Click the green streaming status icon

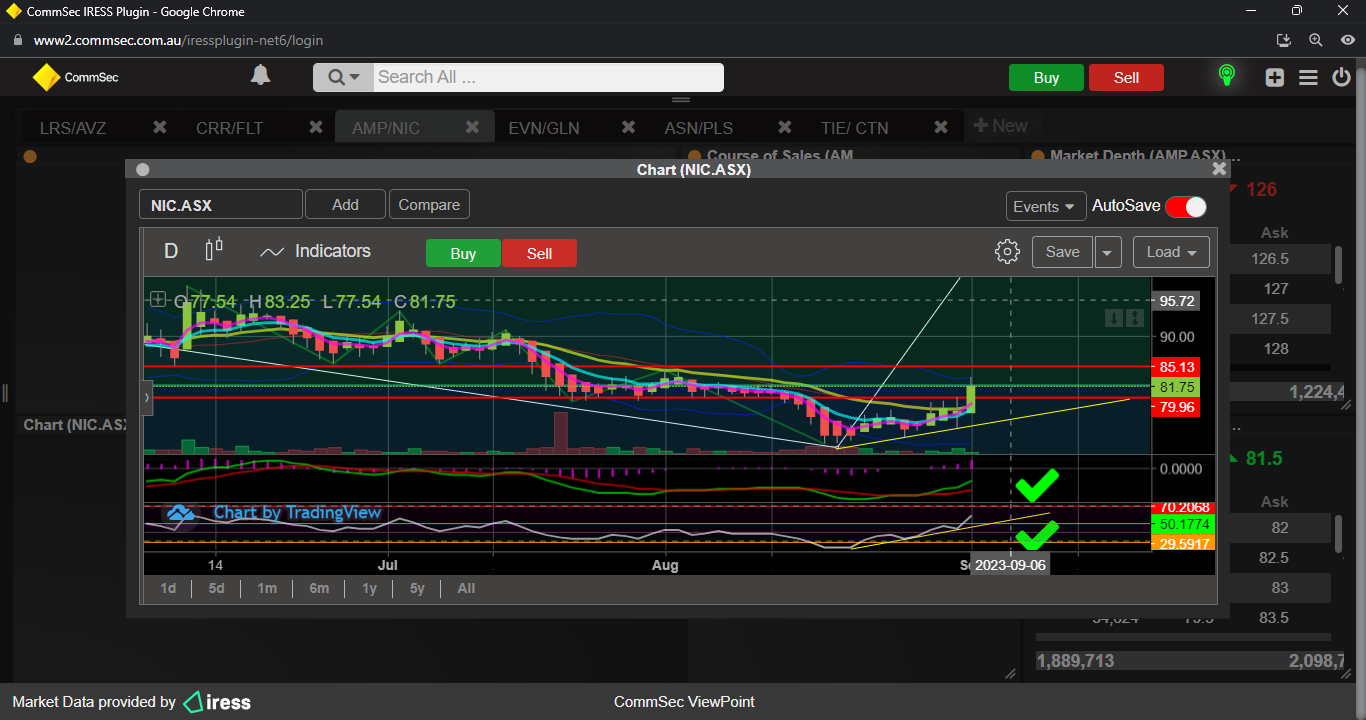[1226, 76]
